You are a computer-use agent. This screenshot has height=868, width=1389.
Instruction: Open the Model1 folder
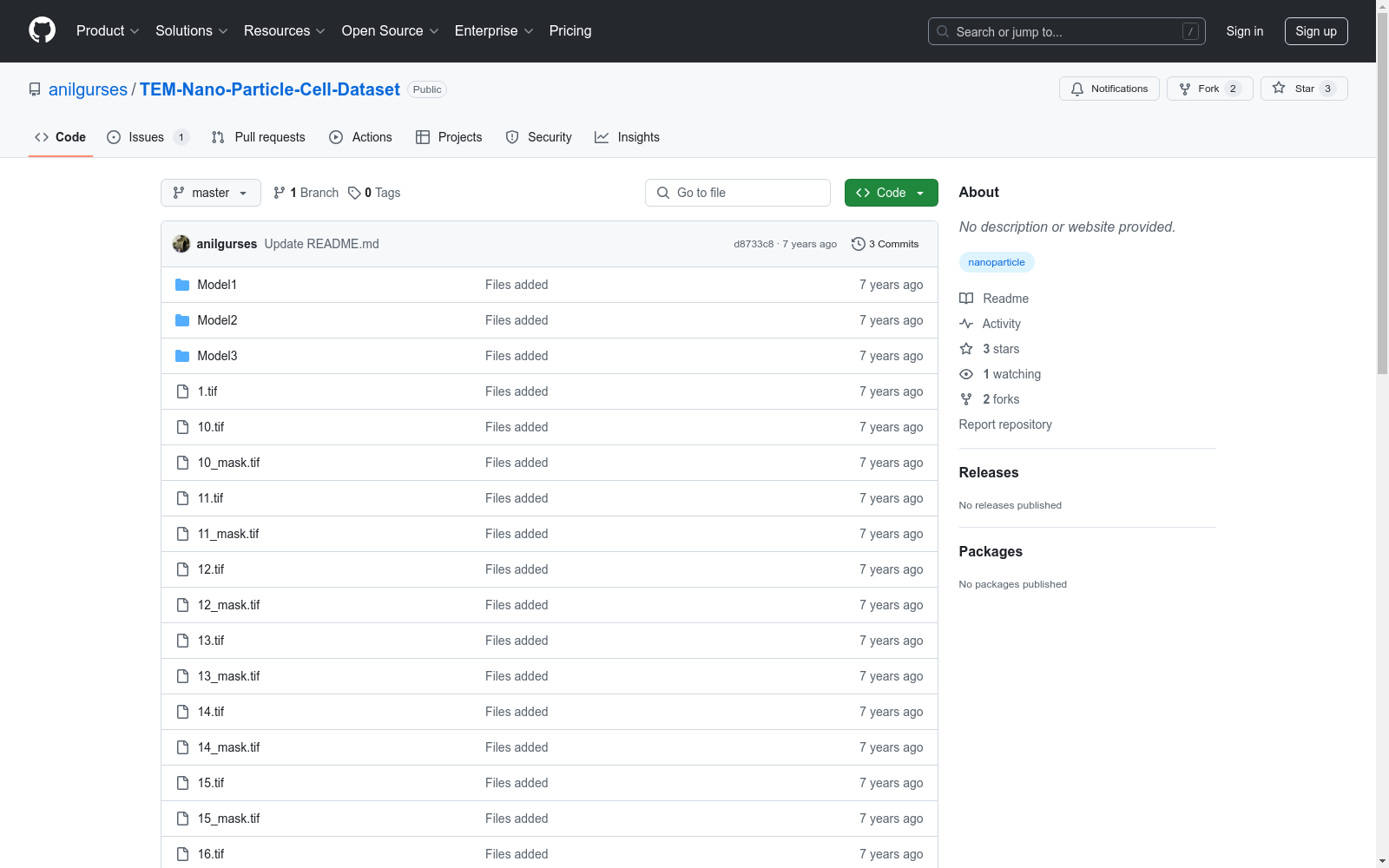217,285
